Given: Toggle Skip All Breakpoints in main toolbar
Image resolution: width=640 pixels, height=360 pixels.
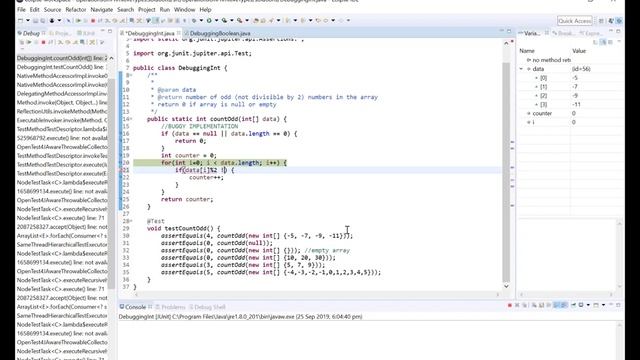Looking at the screenshot, I should tap(68, 20).
